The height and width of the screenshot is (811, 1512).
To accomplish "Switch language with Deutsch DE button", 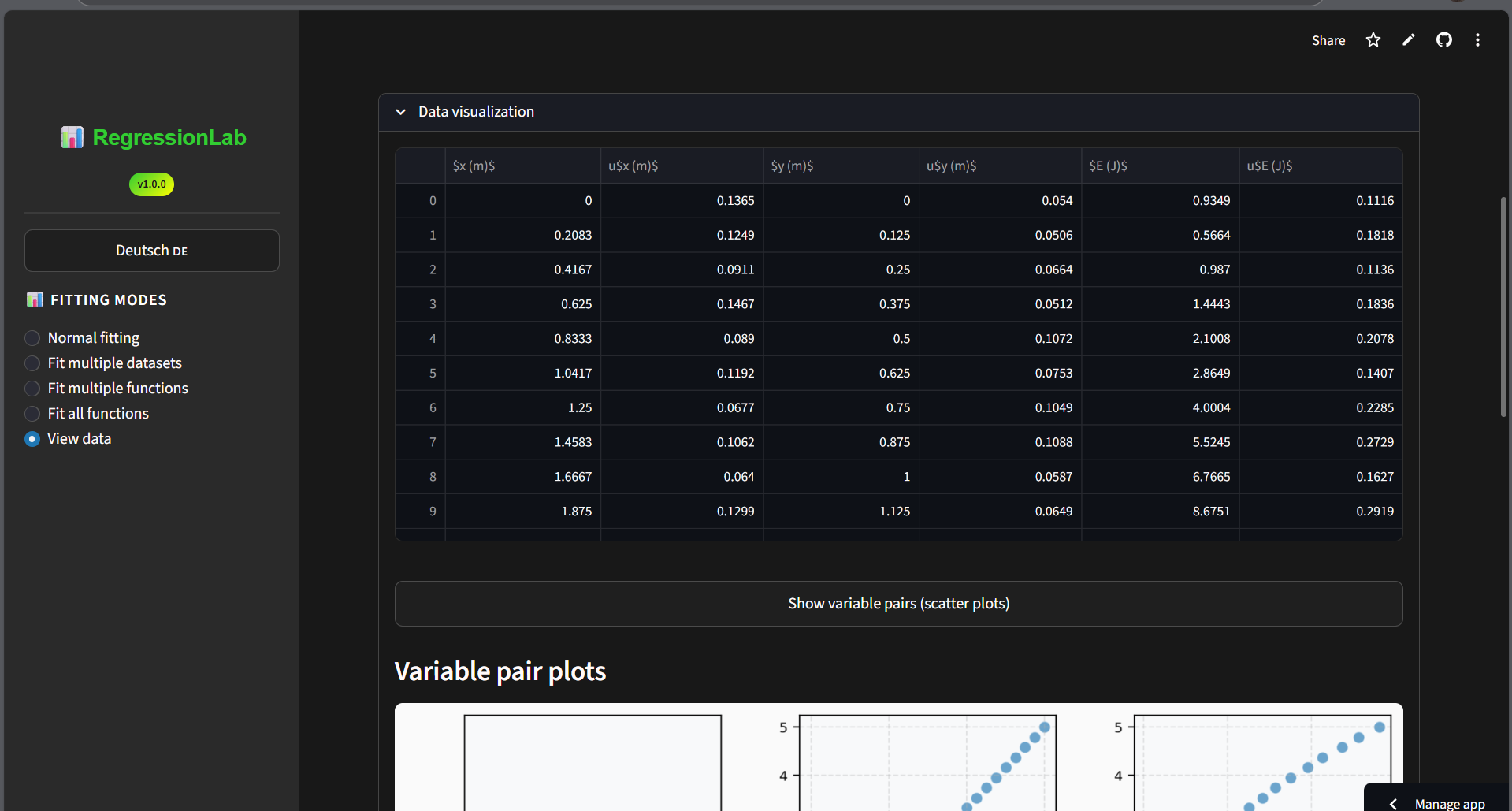I will click(152, 251).
